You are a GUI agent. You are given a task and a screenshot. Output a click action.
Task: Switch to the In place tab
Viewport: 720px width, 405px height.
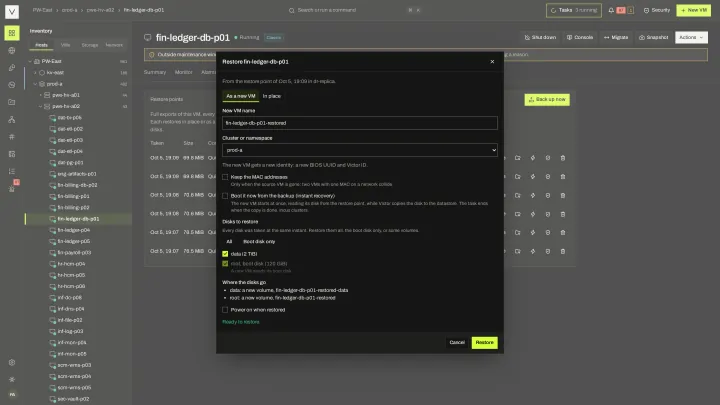(271, 96)
